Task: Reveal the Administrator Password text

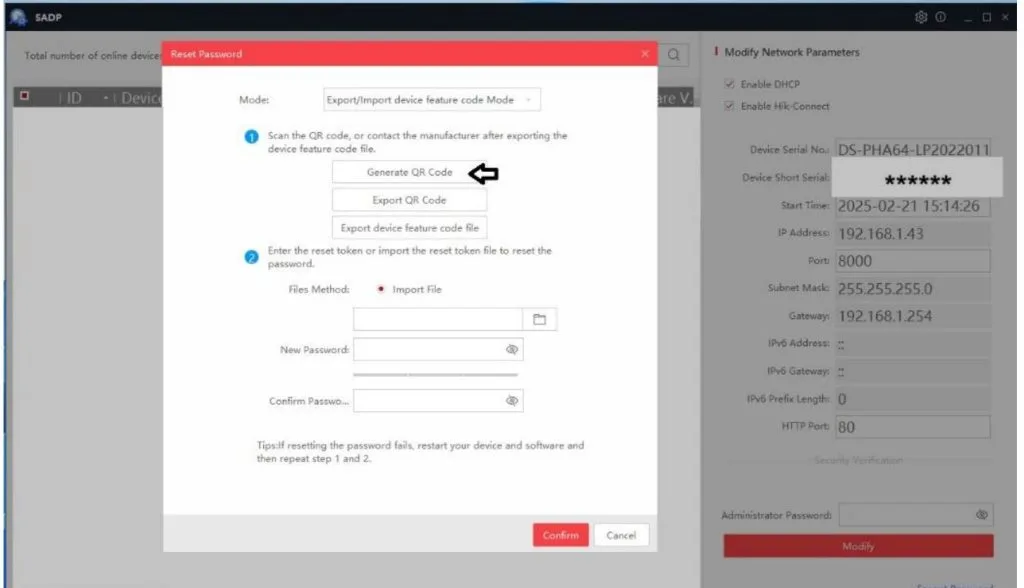Action: (982, 515)
